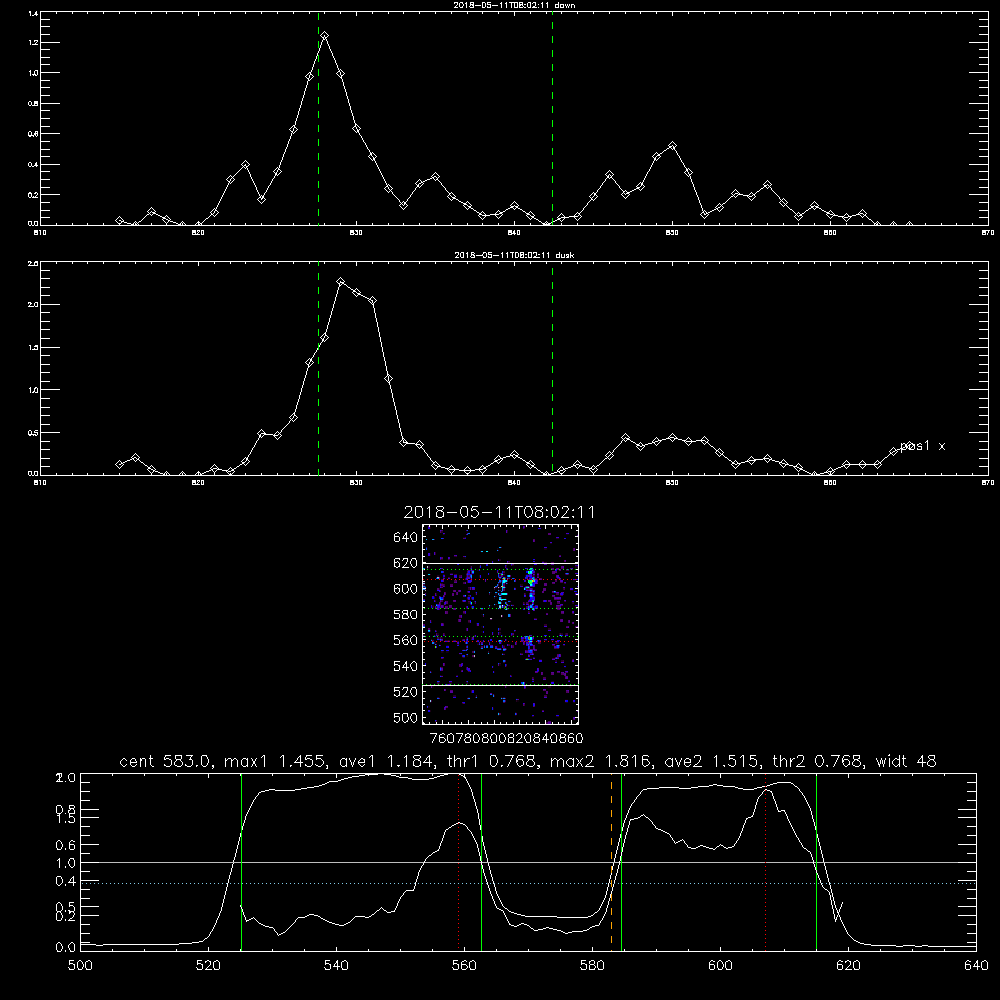The width and height of the screenshot is (1000, 1000).
Task: Click the bottom plot x-axis label '500'
Action: 80,966
